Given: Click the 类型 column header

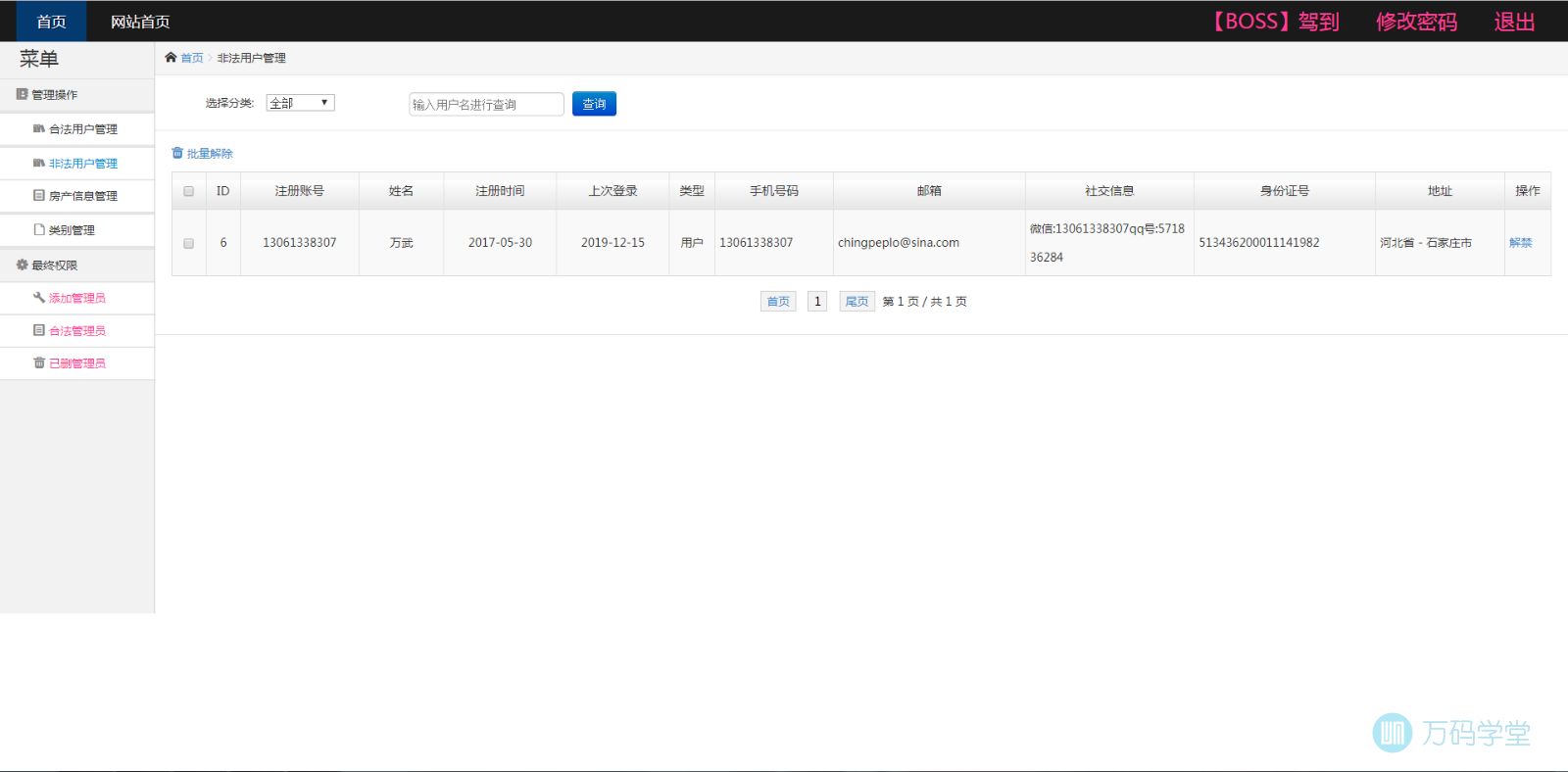Looking at the screenshot, I should click(692, 191).
